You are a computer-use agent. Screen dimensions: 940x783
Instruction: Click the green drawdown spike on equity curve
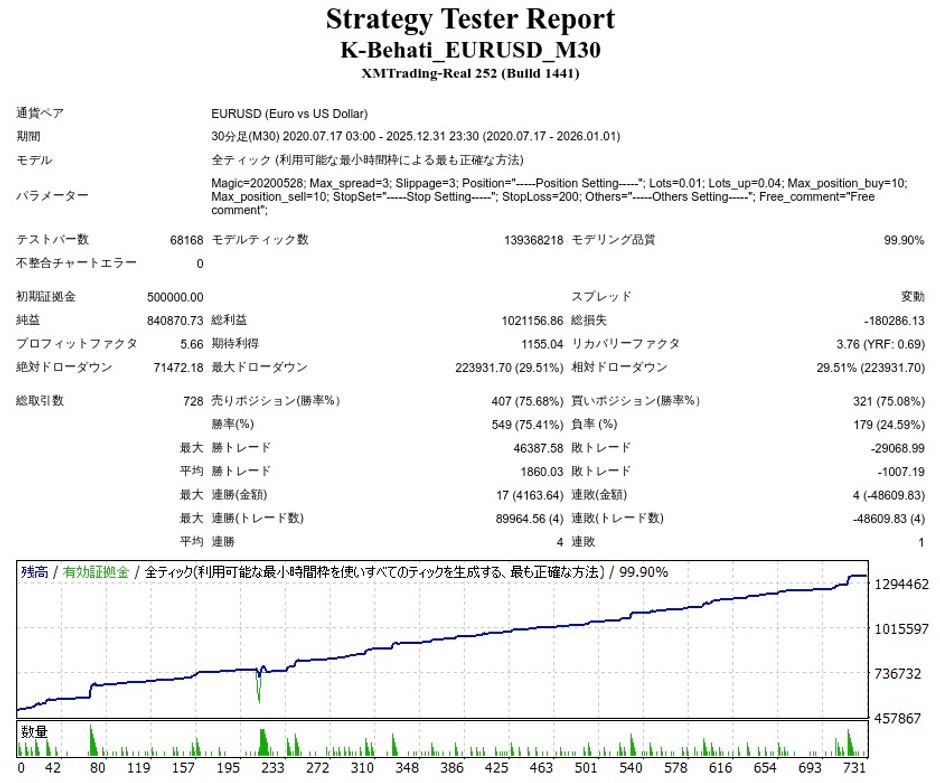[x=259, y=690]
